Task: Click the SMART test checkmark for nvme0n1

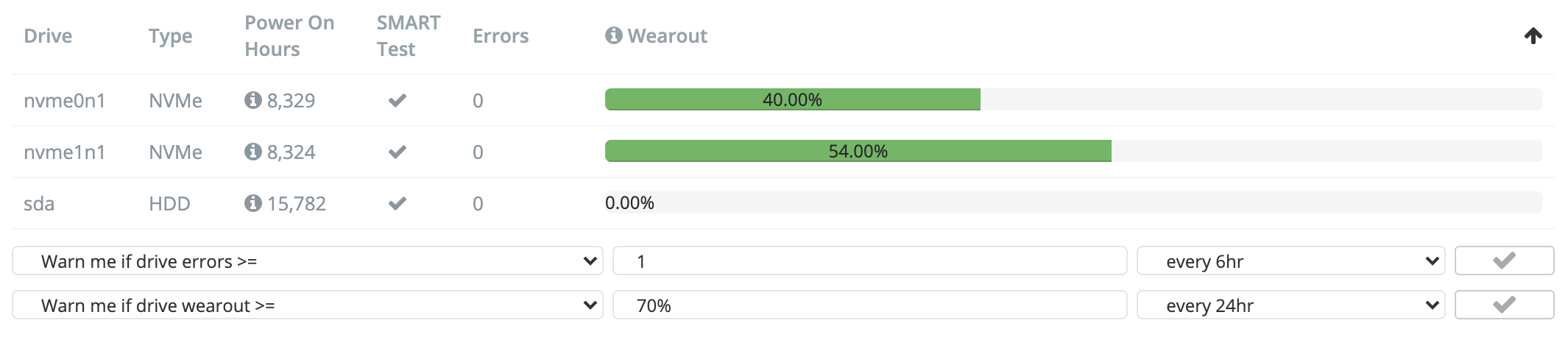Action: [x=398, y=100]
